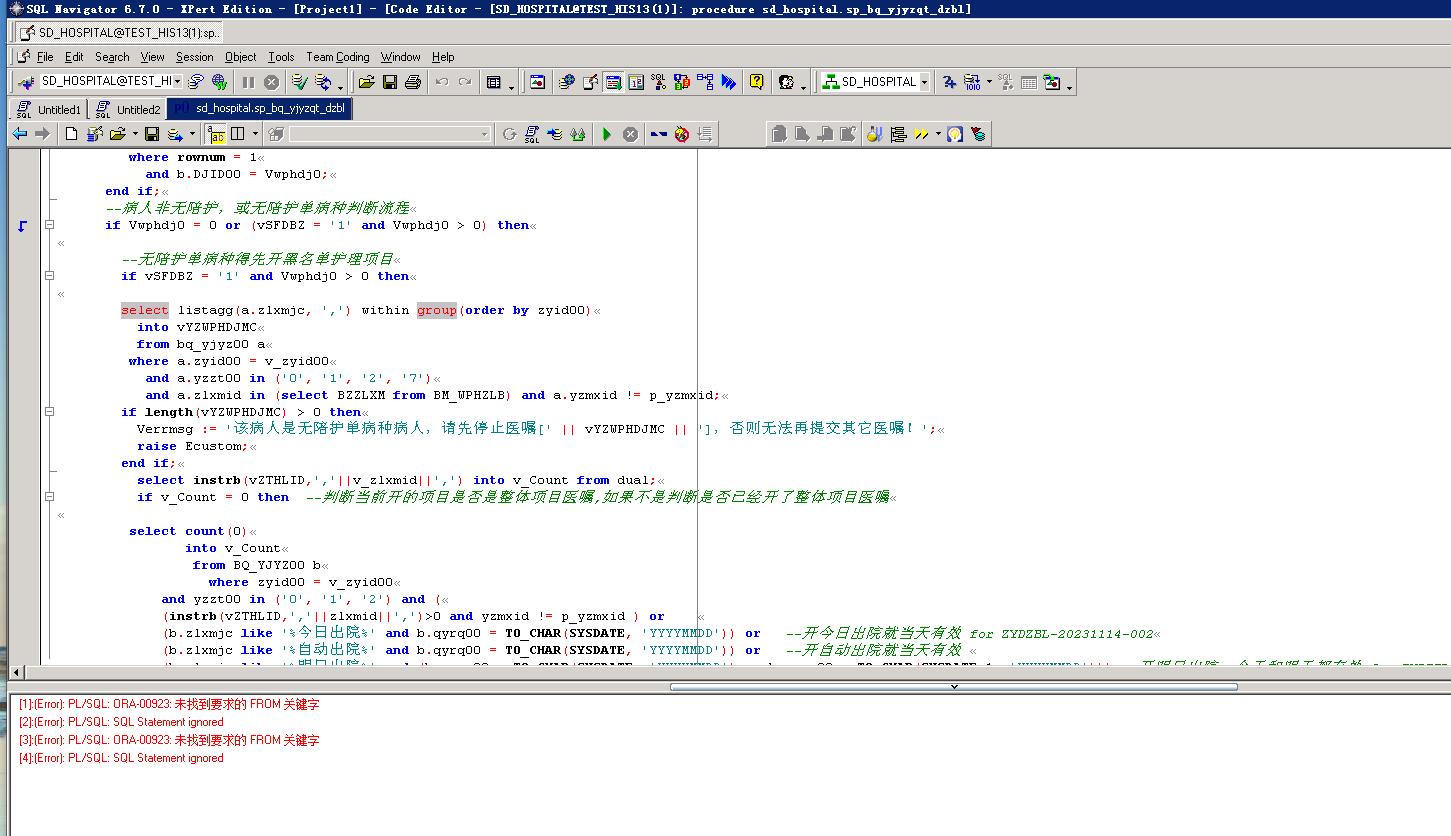The width and height of the screenshot is (1451, 836).
Task: Toggle the 'ab' highlight button in editor toolbar
Action: pos(216,134)
